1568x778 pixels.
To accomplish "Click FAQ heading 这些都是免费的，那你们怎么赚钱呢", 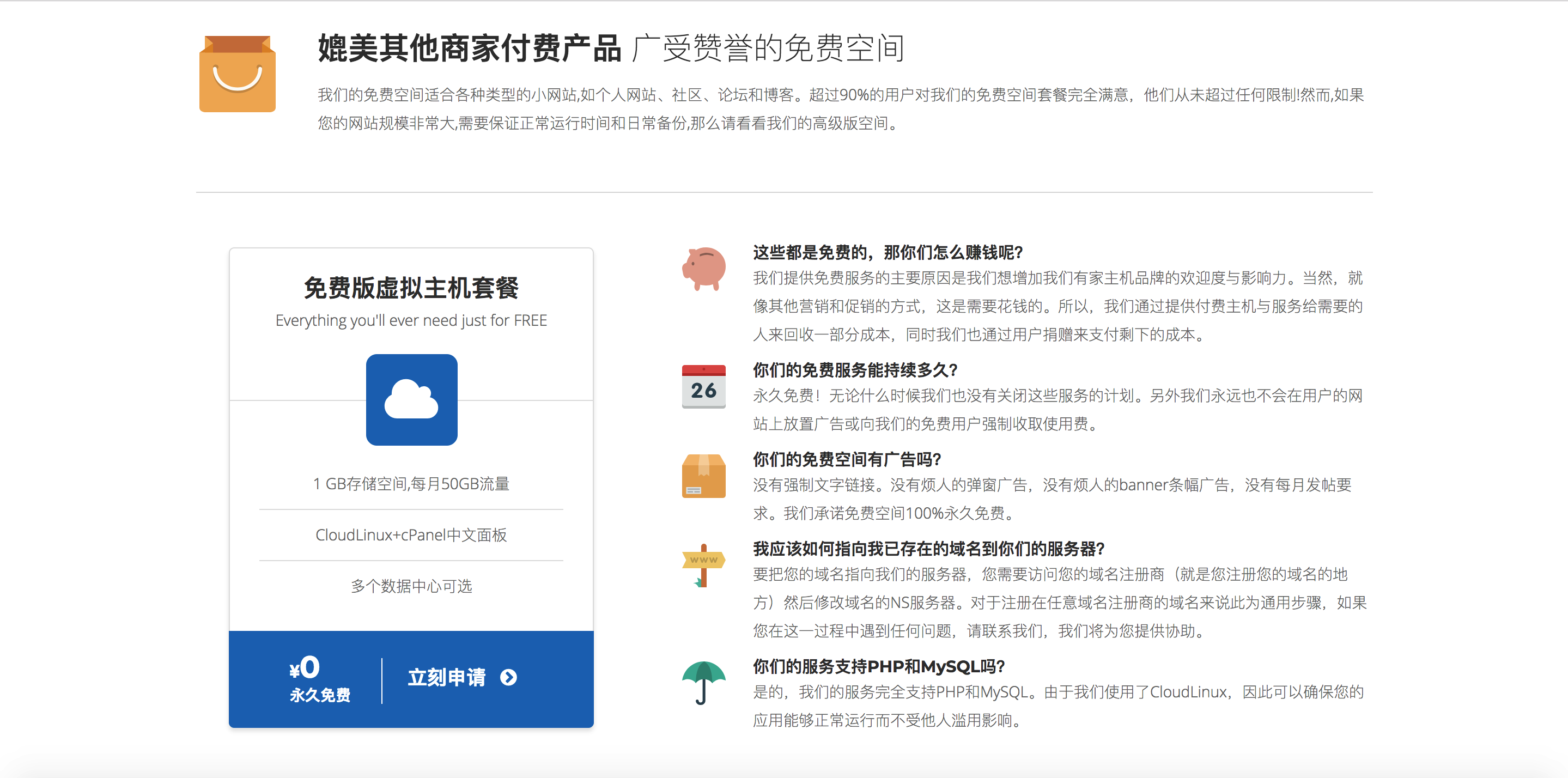I will click(x=888, y=252).
